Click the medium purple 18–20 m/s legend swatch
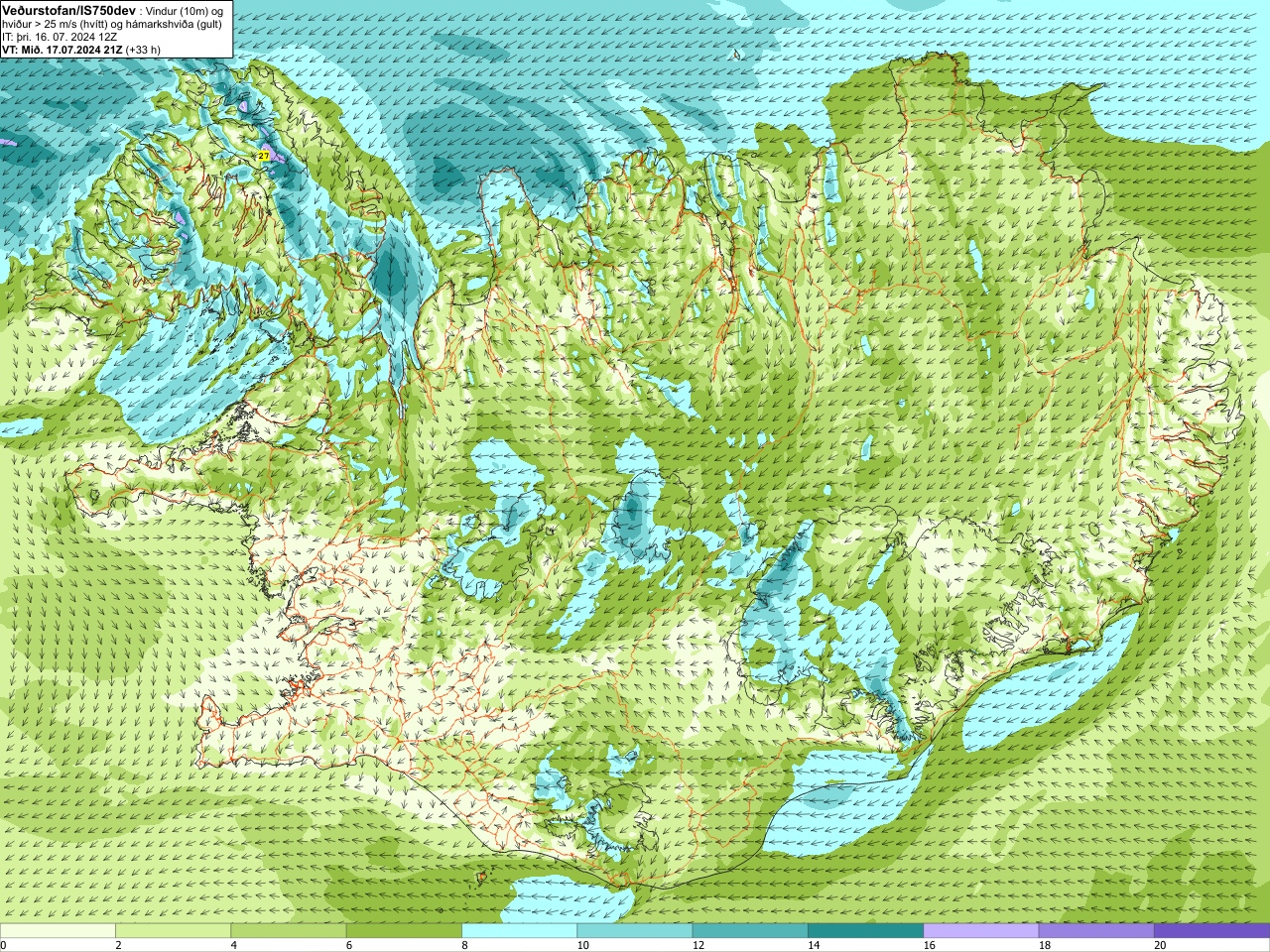The image size is (1270, 952). [x=1096, y=931]
